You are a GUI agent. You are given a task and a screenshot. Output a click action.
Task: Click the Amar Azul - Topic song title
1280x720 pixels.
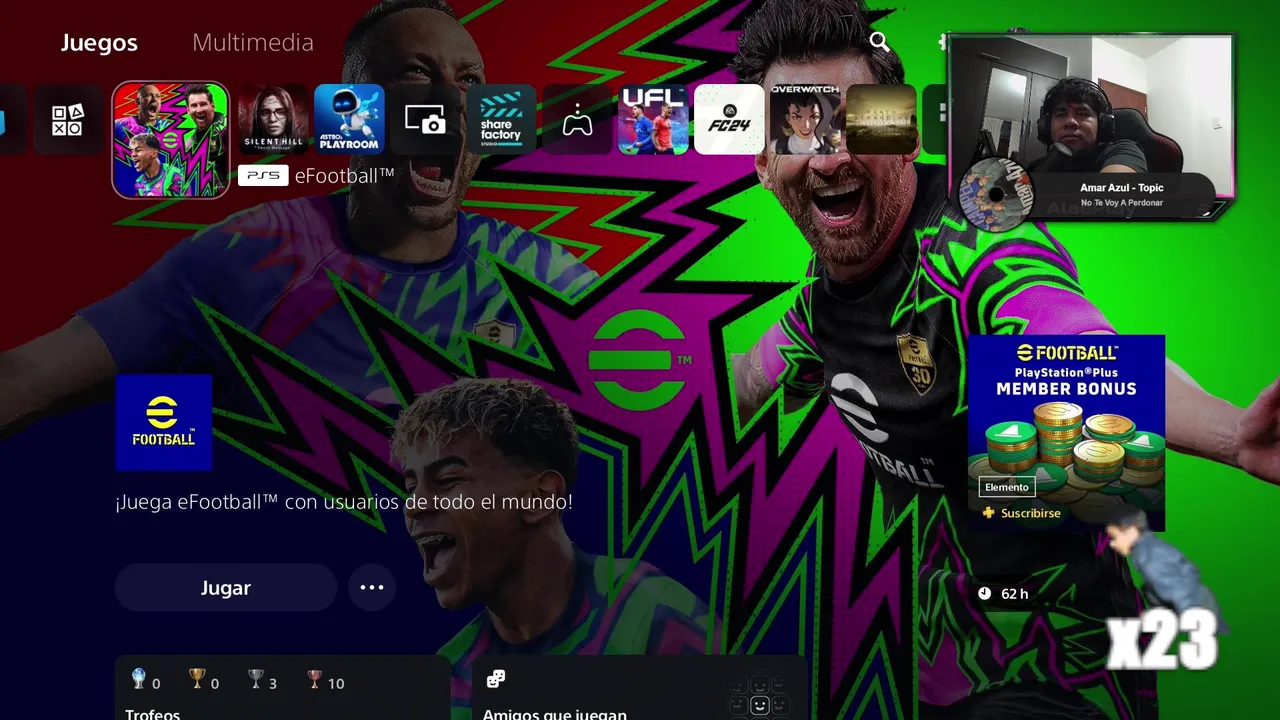click(1122, 187)
